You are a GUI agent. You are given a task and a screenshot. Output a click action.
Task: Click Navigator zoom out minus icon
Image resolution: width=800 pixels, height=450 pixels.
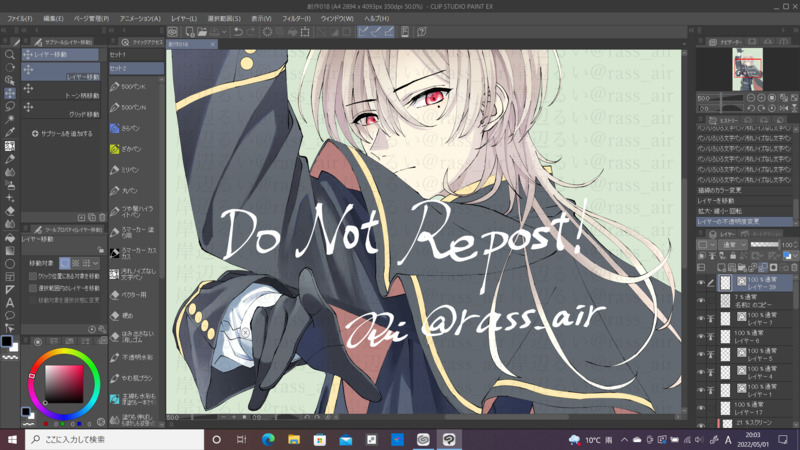(751, 98)
